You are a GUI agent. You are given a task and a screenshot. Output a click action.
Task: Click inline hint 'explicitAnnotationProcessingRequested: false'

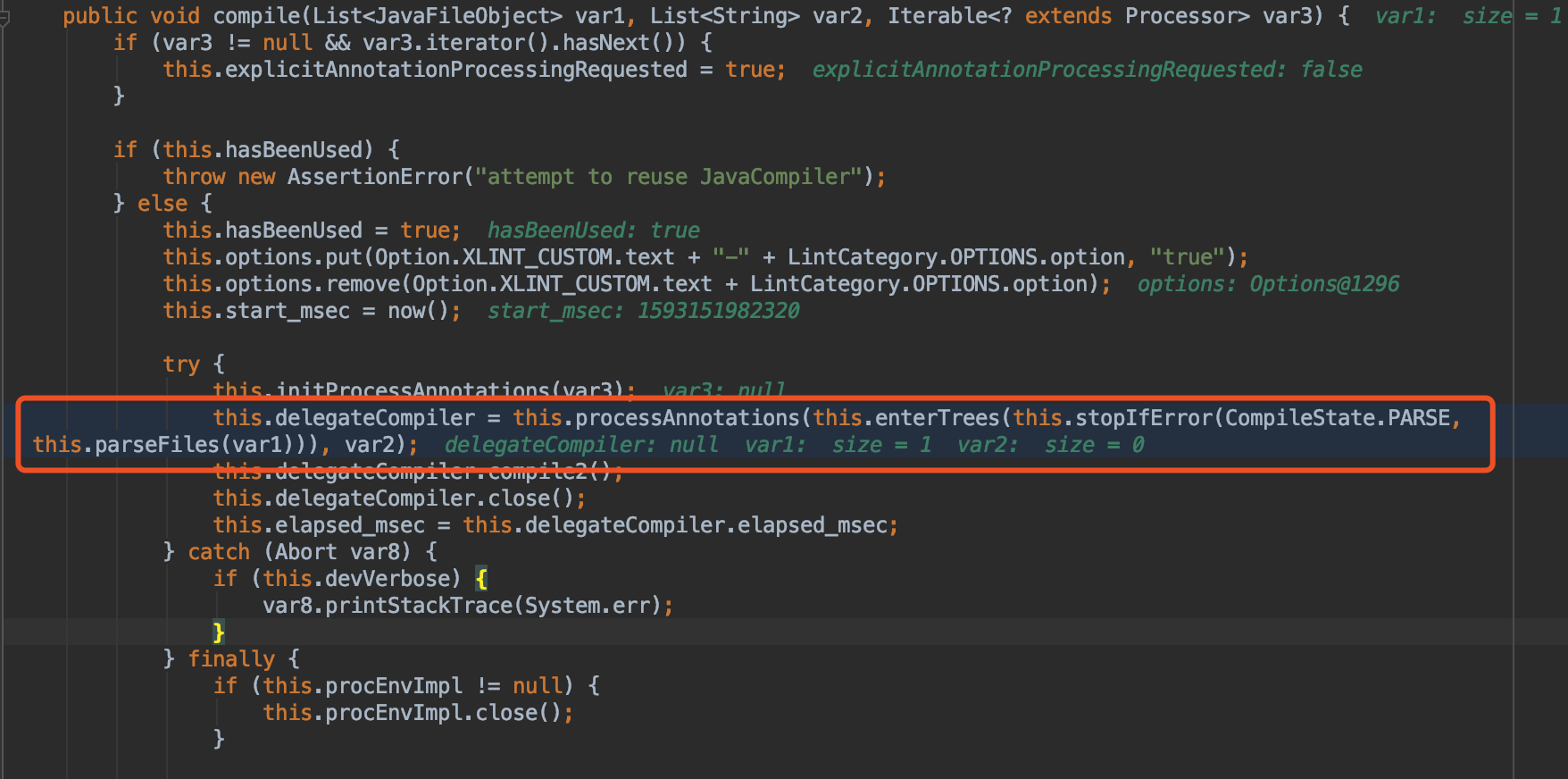coord(1088,70)
